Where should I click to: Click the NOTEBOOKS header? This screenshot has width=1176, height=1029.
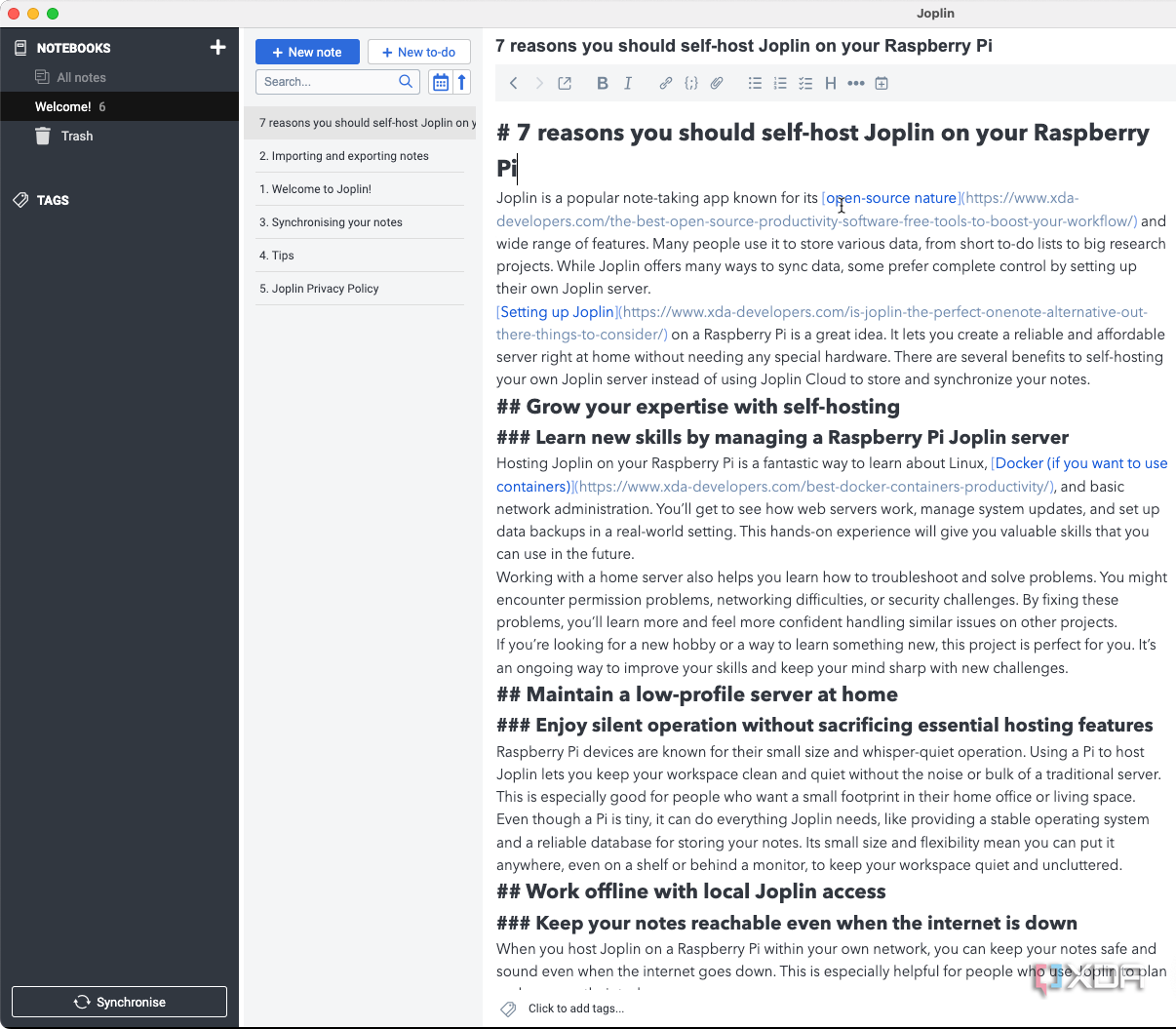click(x=73, y=48)
